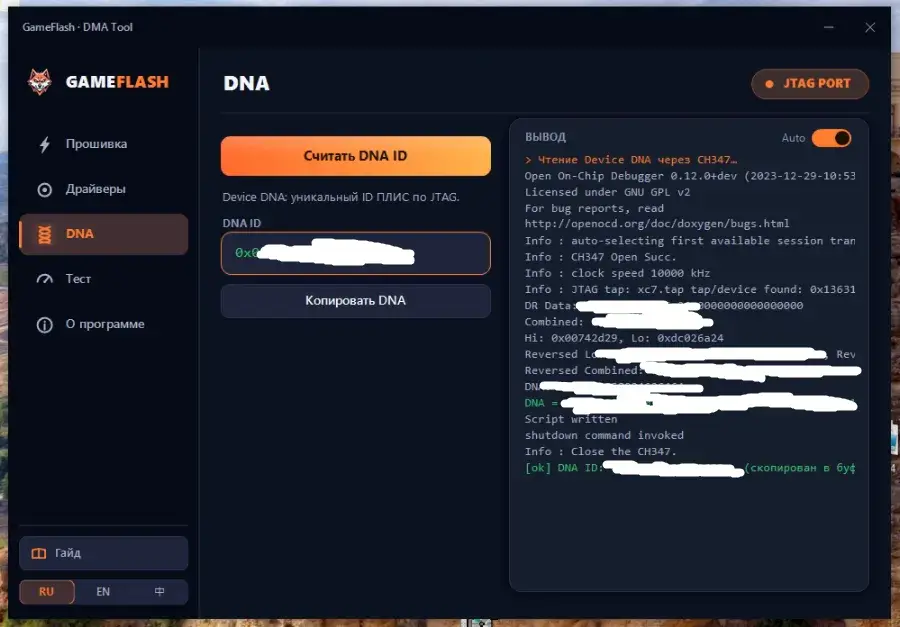Click the 'Open On-Chip Debugger 0.12.0+dev' line
This screenshot has height=627, width=900.
[x=689, y=176]
